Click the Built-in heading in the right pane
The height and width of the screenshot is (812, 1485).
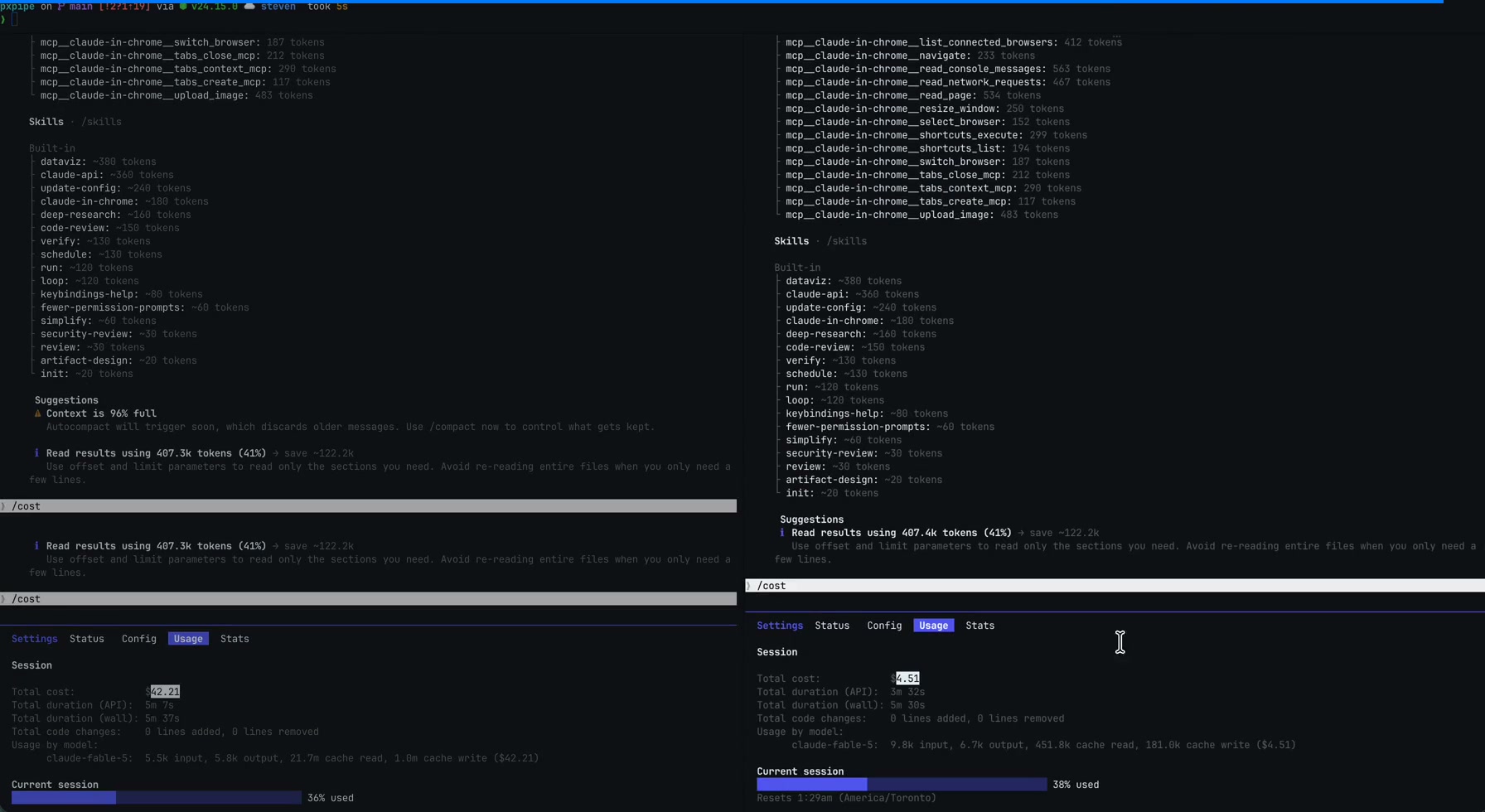click(797, 268)
